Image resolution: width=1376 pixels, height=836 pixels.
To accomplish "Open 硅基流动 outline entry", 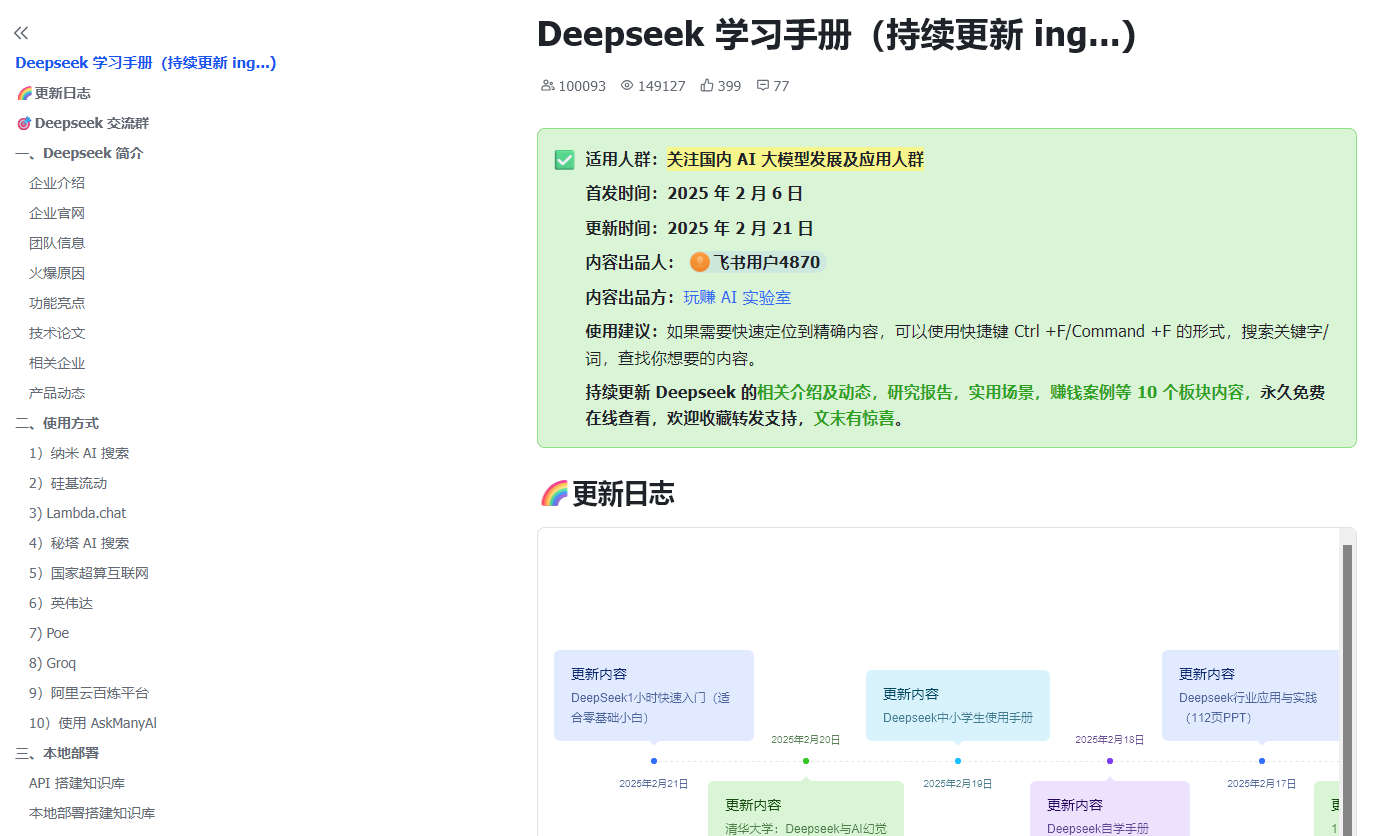I will pyautogui.click(x=78, y=483).
